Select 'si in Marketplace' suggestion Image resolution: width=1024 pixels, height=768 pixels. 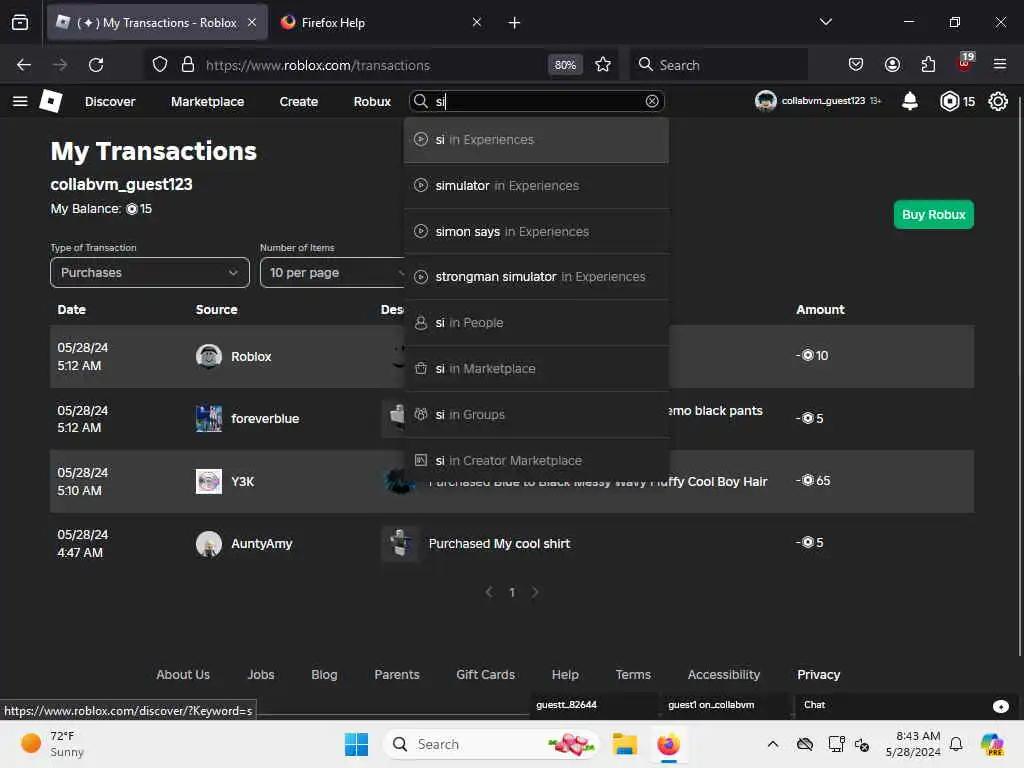[x=536, y=368]
